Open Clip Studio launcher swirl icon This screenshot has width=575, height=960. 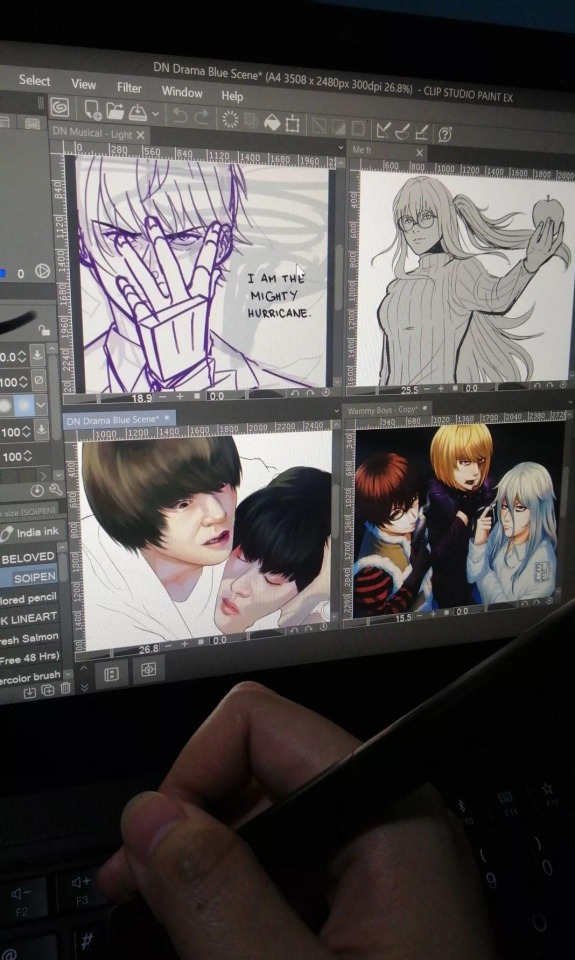pos(60,108)
